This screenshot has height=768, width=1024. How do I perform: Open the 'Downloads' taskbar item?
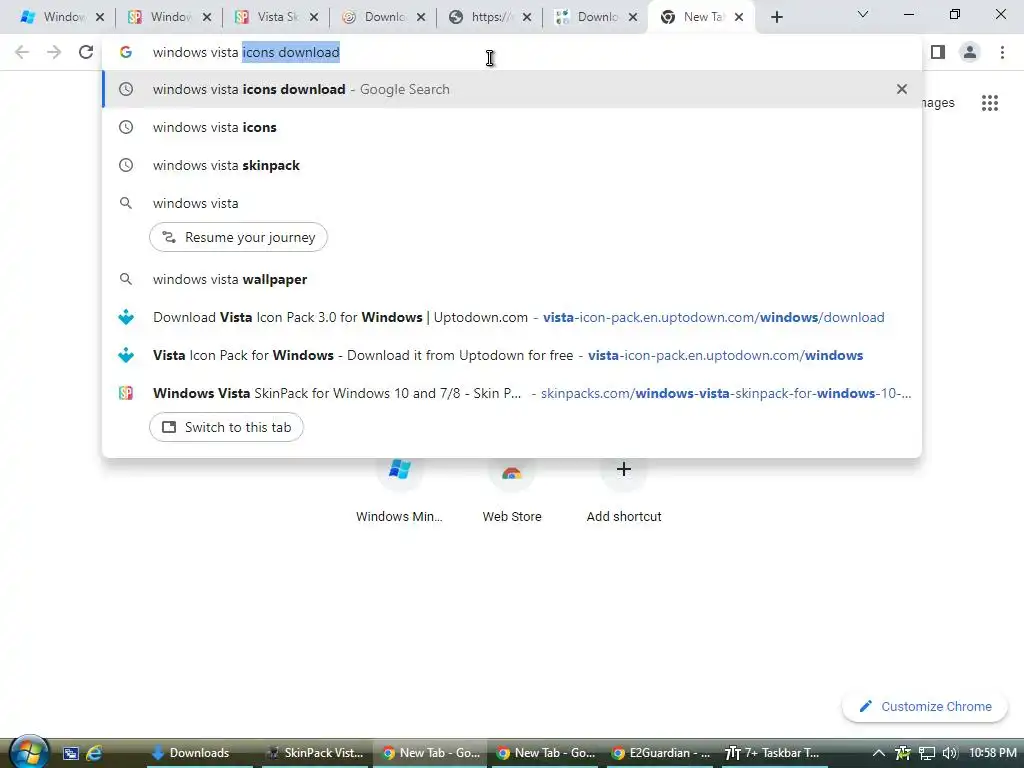click(199, 753)
